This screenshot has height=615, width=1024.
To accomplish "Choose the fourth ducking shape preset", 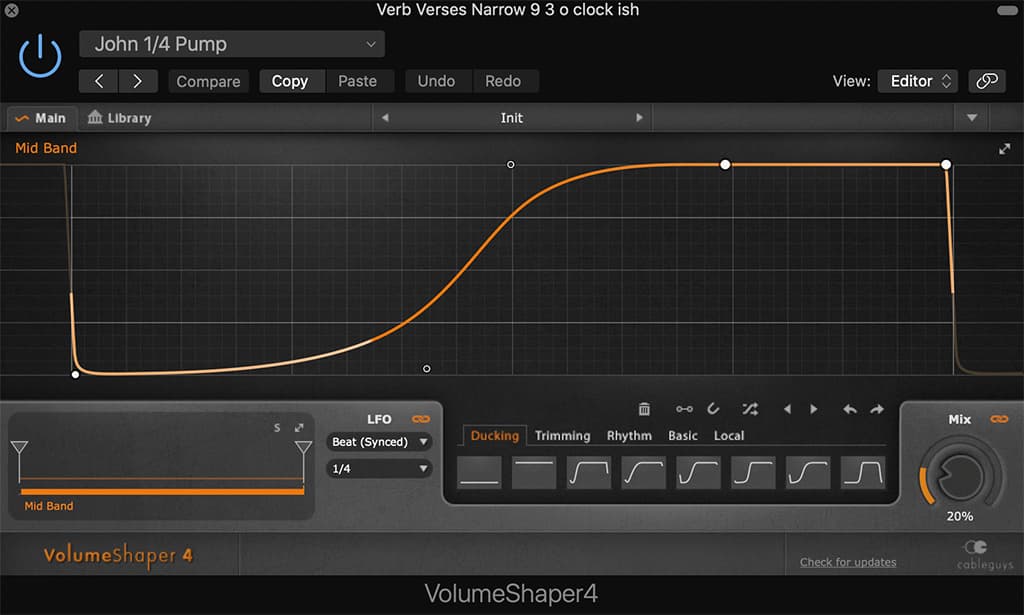I will tap(644, 473).
